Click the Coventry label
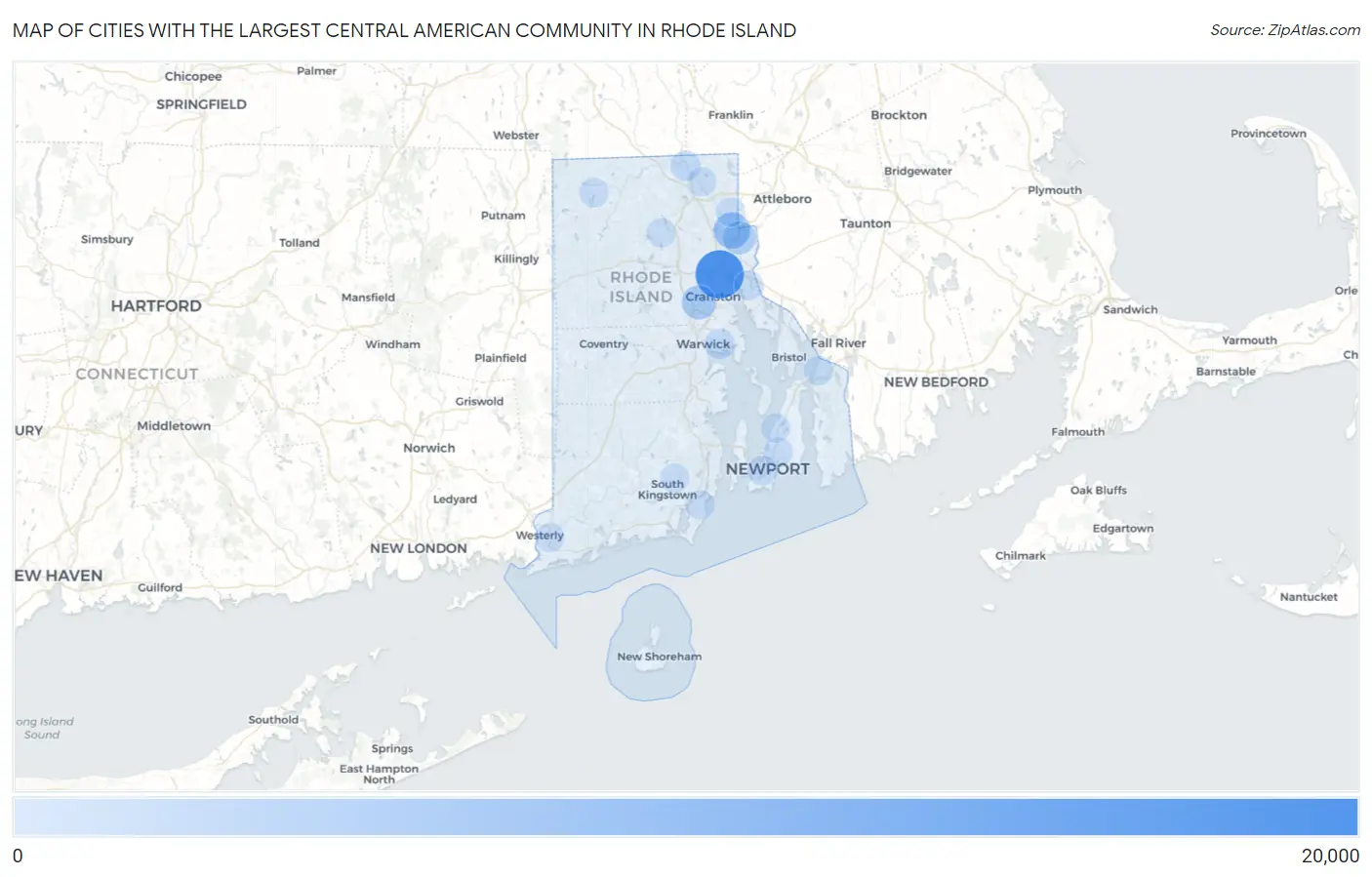The height and width of the screenshot is (877, 1372). pyautogui.click(x=604, y=344)
